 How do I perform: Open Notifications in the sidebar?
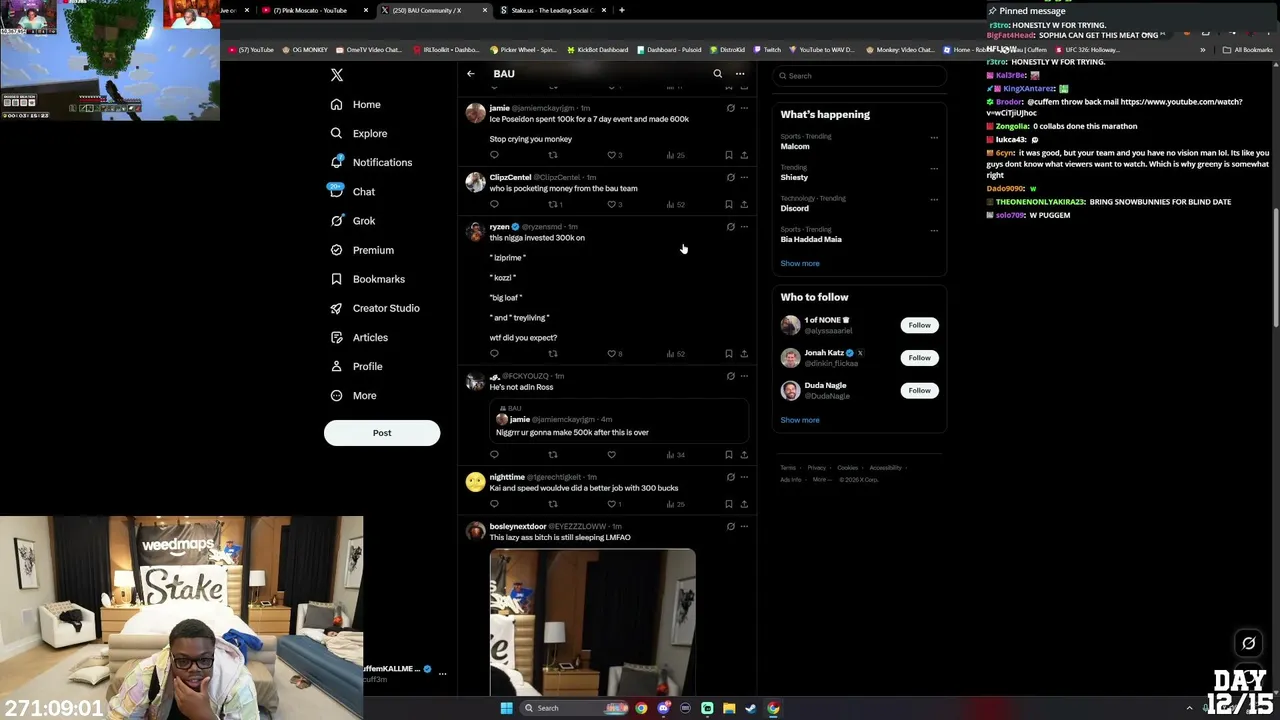[371, 162]
